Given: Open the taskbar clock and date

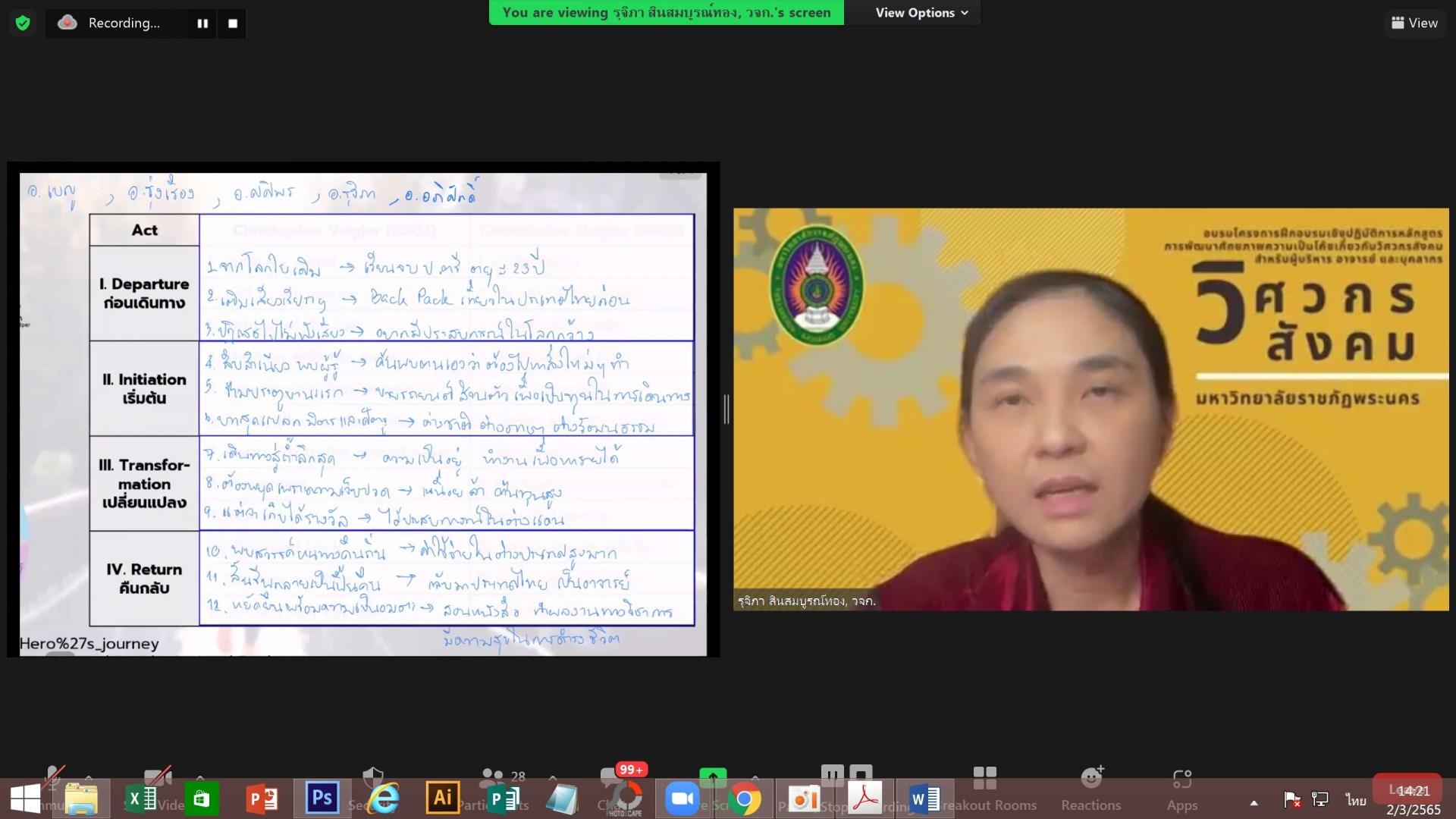Looking at the screenshot, I should pos(1413,800).
